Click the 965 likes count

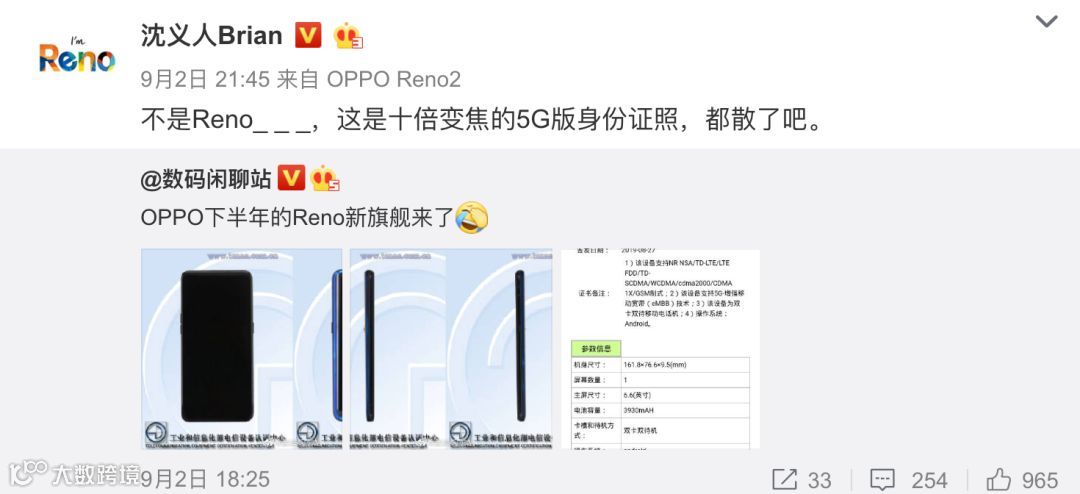[x=1039, y=480]
